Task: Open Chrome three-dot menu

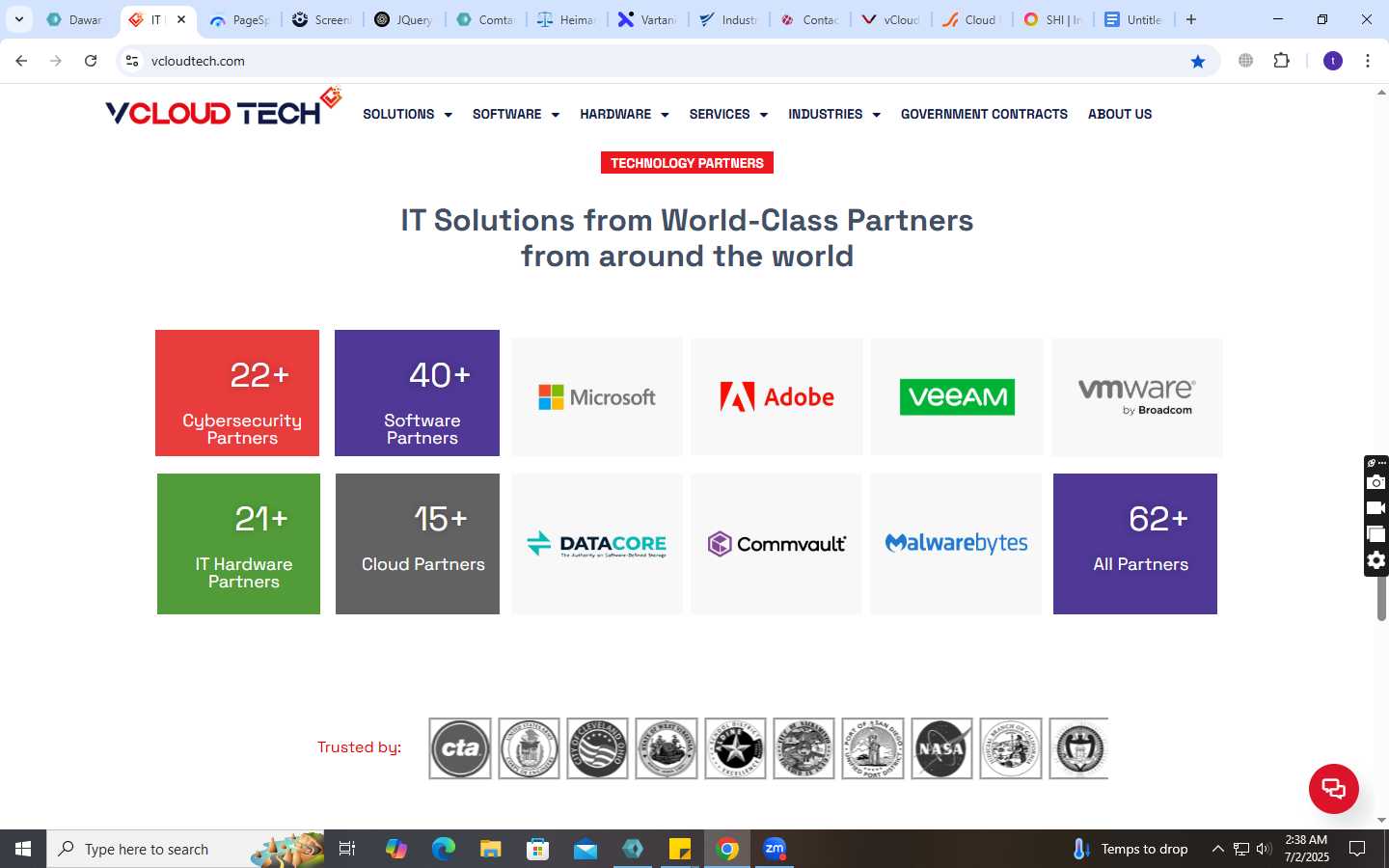Action: click(1368, 61)
